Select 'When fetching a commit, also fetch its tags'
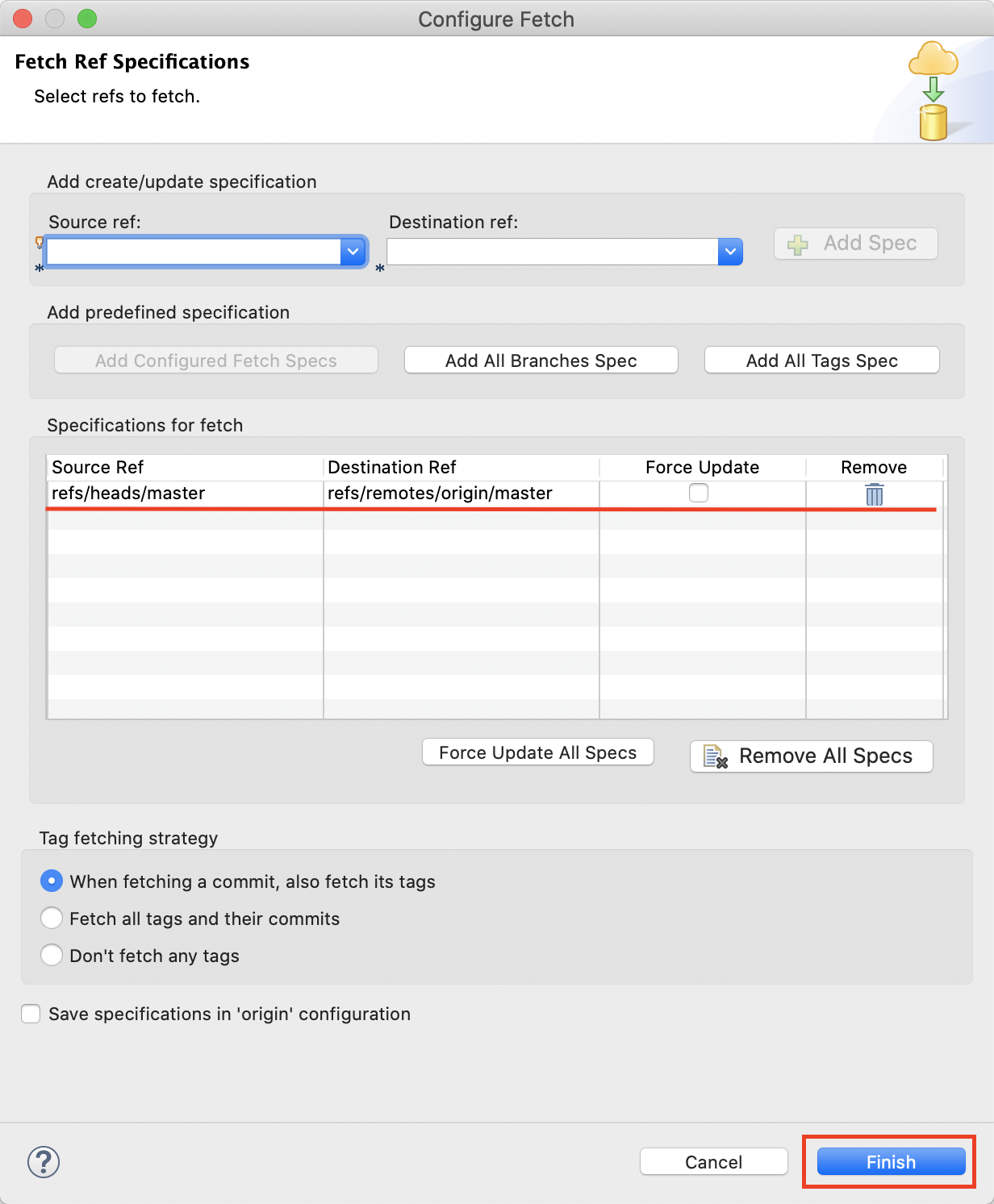Image resolution: width=994 pixels, height=1204 pixels. click(x=52, y=881)
